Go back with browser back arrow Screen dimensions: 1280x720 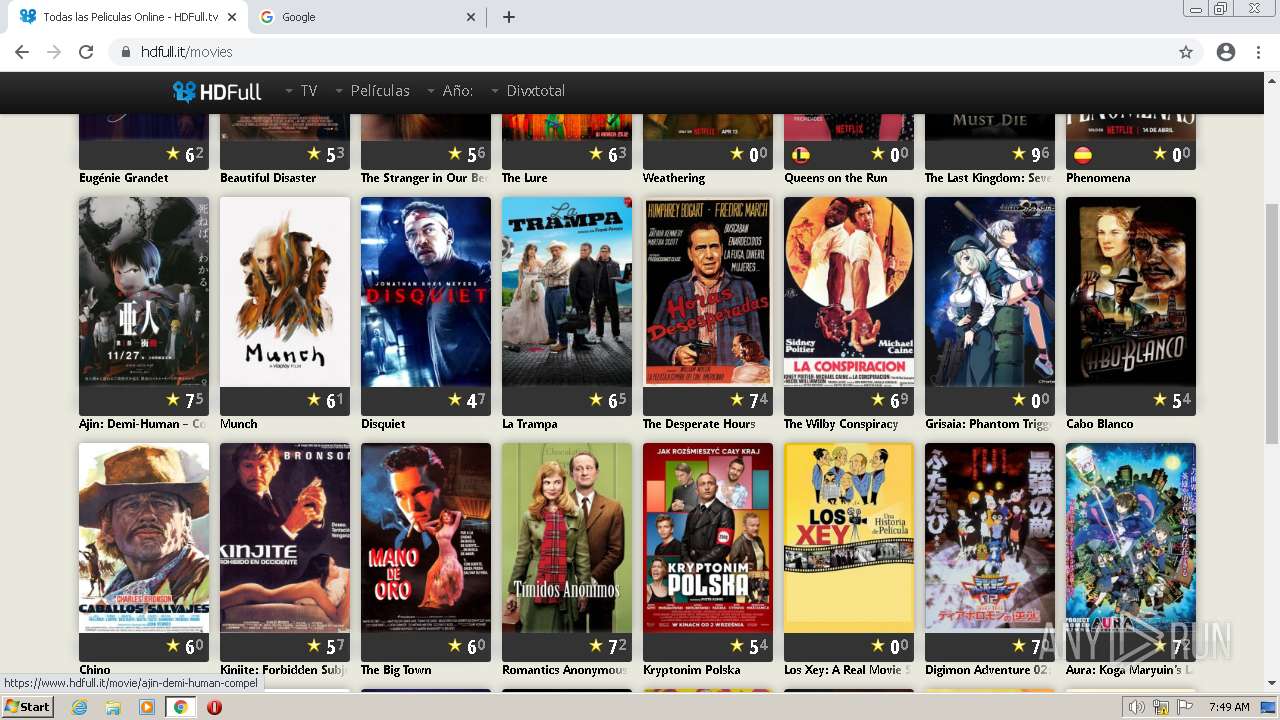pos(22,52)
